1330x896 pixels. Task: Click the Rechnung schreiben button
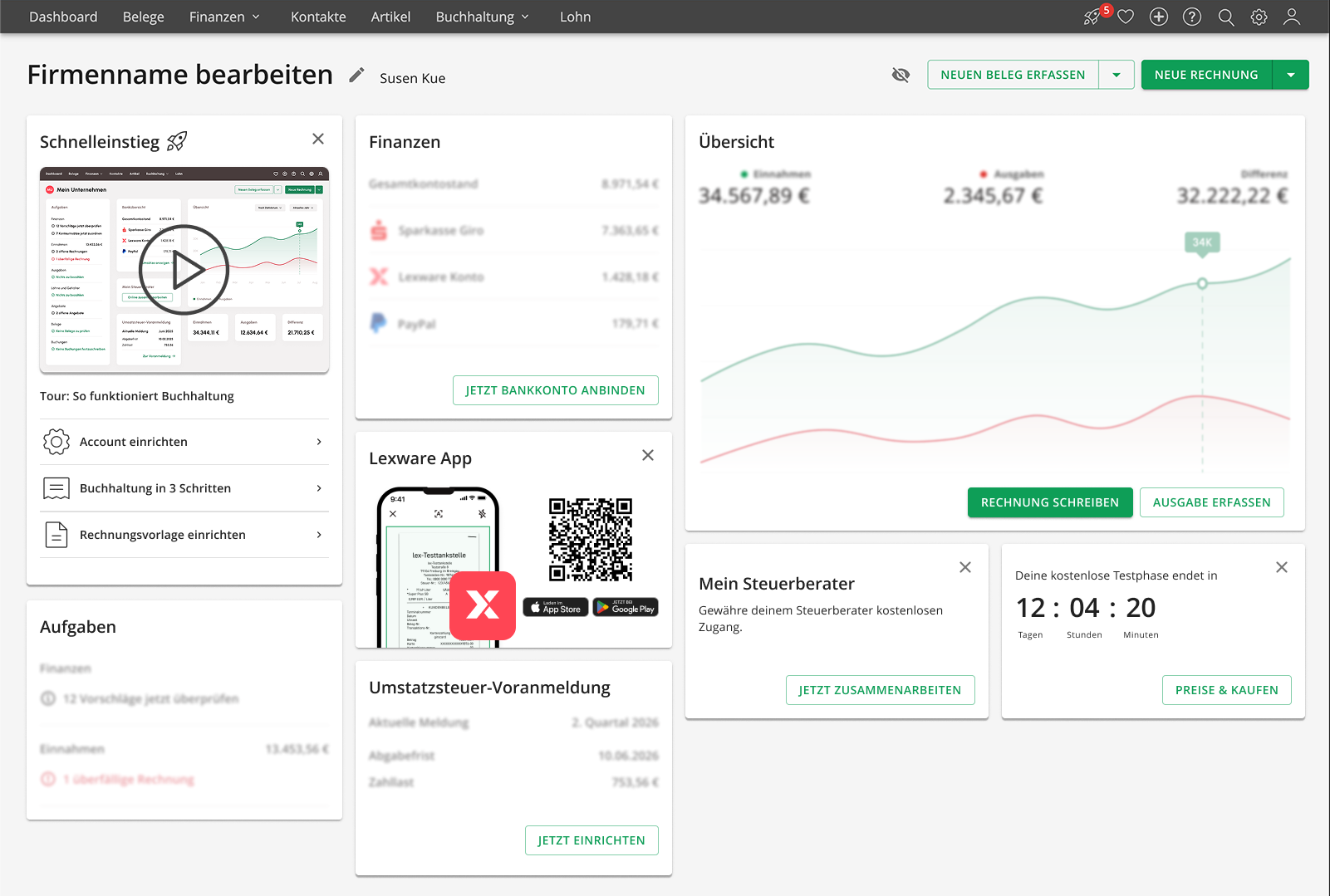click(x=1050, y=502)
